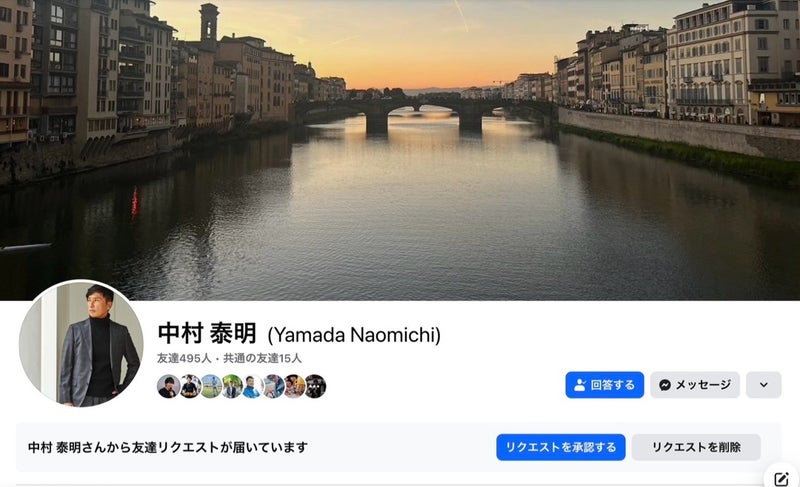Open the 共通の友達15人 mutual friends link
This screenshot has height=487, width=800.
pyautogui.click(x=262, y=358)
